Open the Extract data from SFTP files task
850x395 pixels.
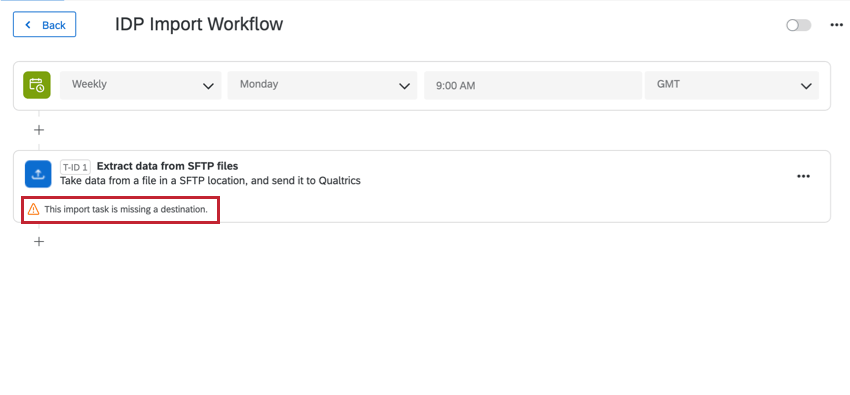[x=168, y=166]
